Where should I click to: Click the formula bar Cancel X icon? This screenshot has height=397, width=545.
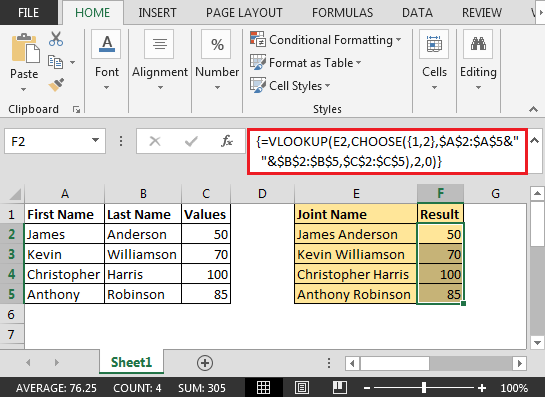pyautogui.click(x=155, y=141)
